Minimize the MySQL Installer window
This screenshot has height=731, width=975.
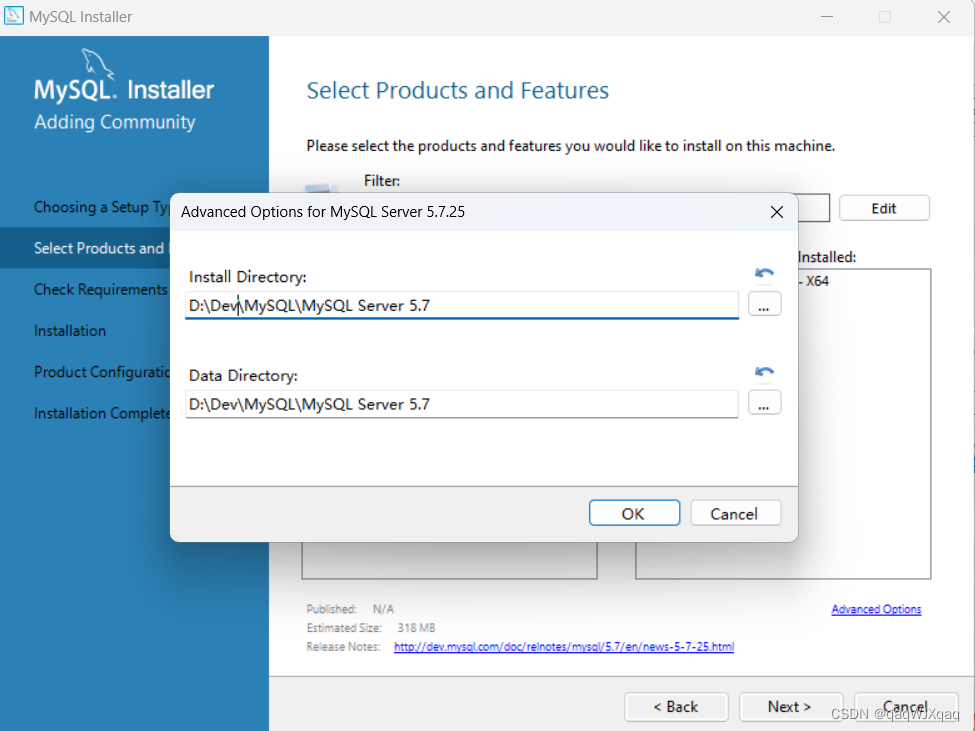(827, 17)
